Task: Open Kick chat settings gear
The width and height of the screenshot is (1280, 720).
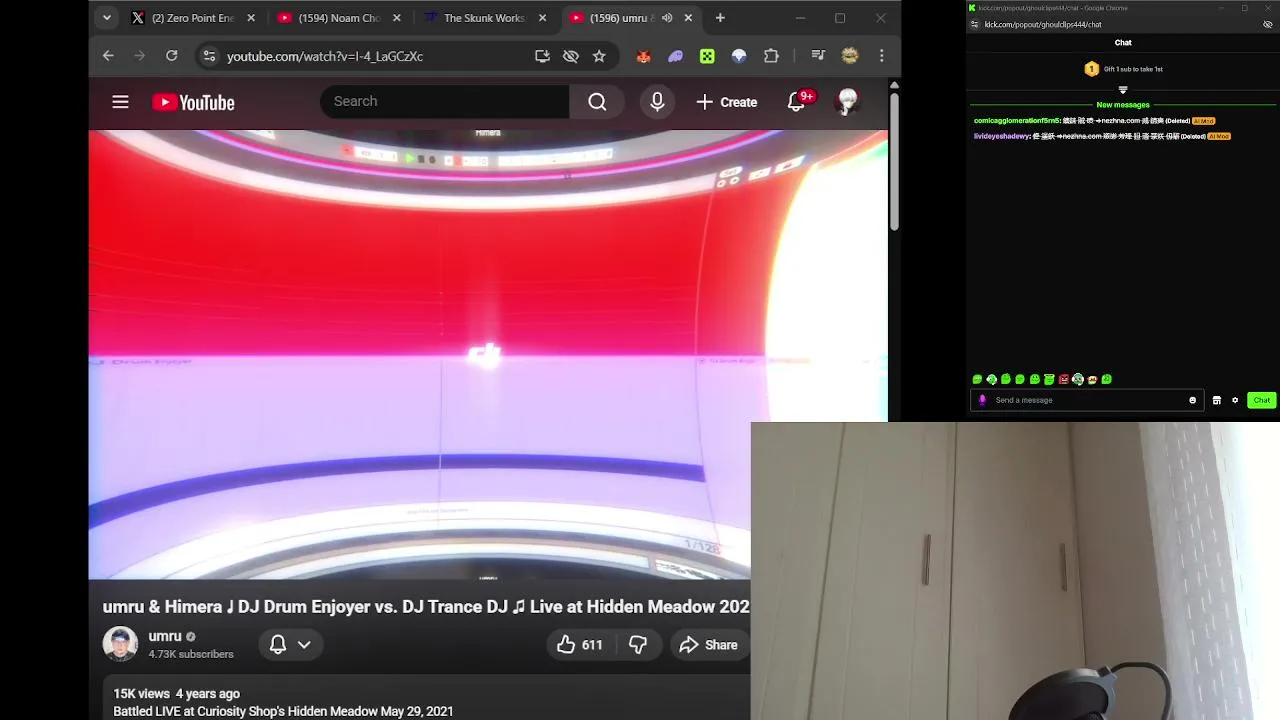Action: coord(1235,400)
